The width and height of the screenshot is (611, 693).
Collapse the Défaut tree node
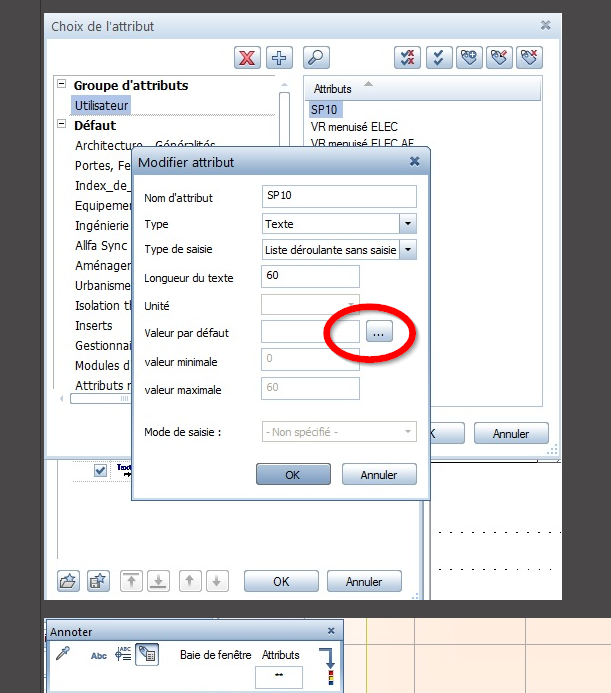(62, 124)
